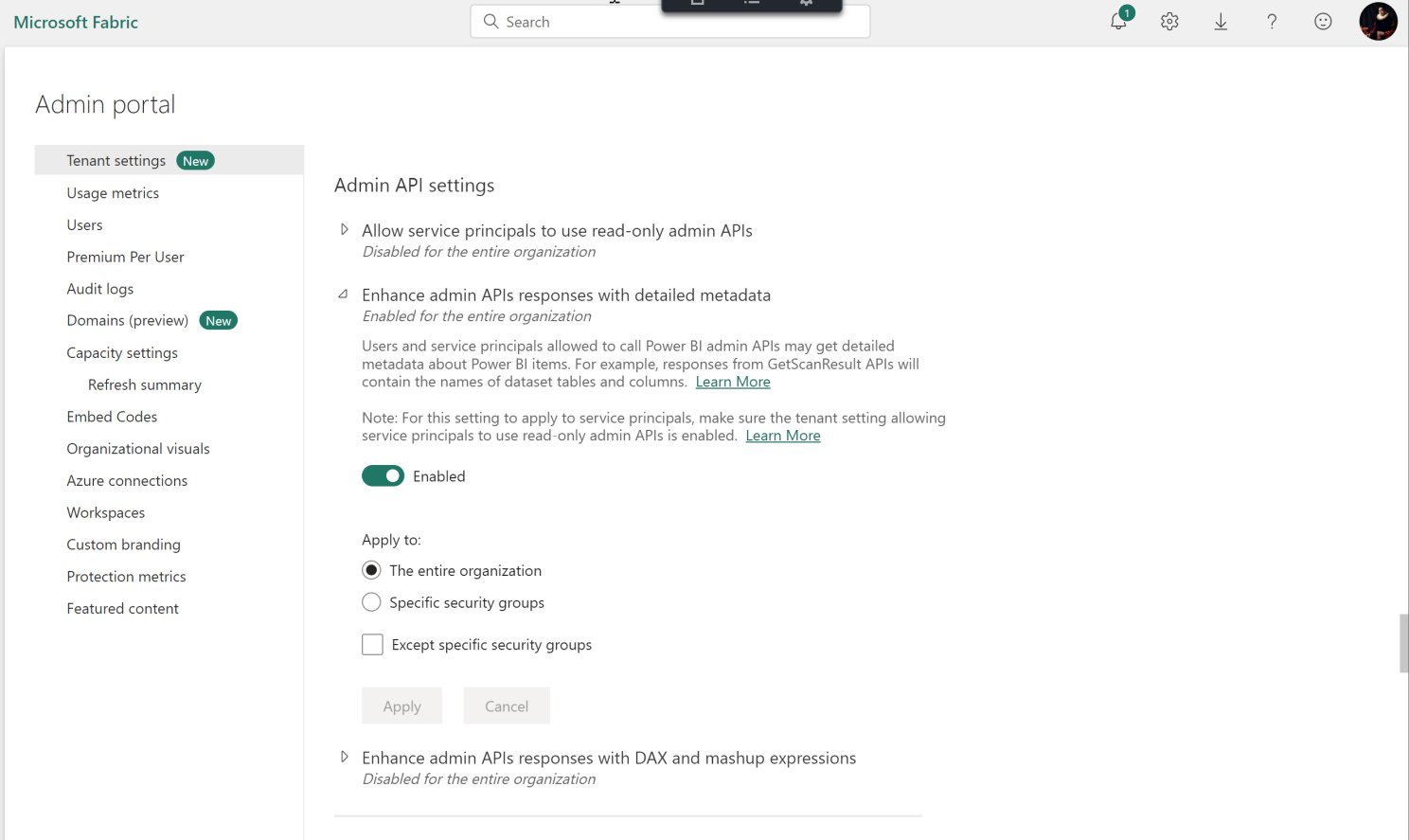Image resolution: width=1409 pixels, height=840 pixels.
Task: Go to Capacity settings
Action: [x=122, y=352]
